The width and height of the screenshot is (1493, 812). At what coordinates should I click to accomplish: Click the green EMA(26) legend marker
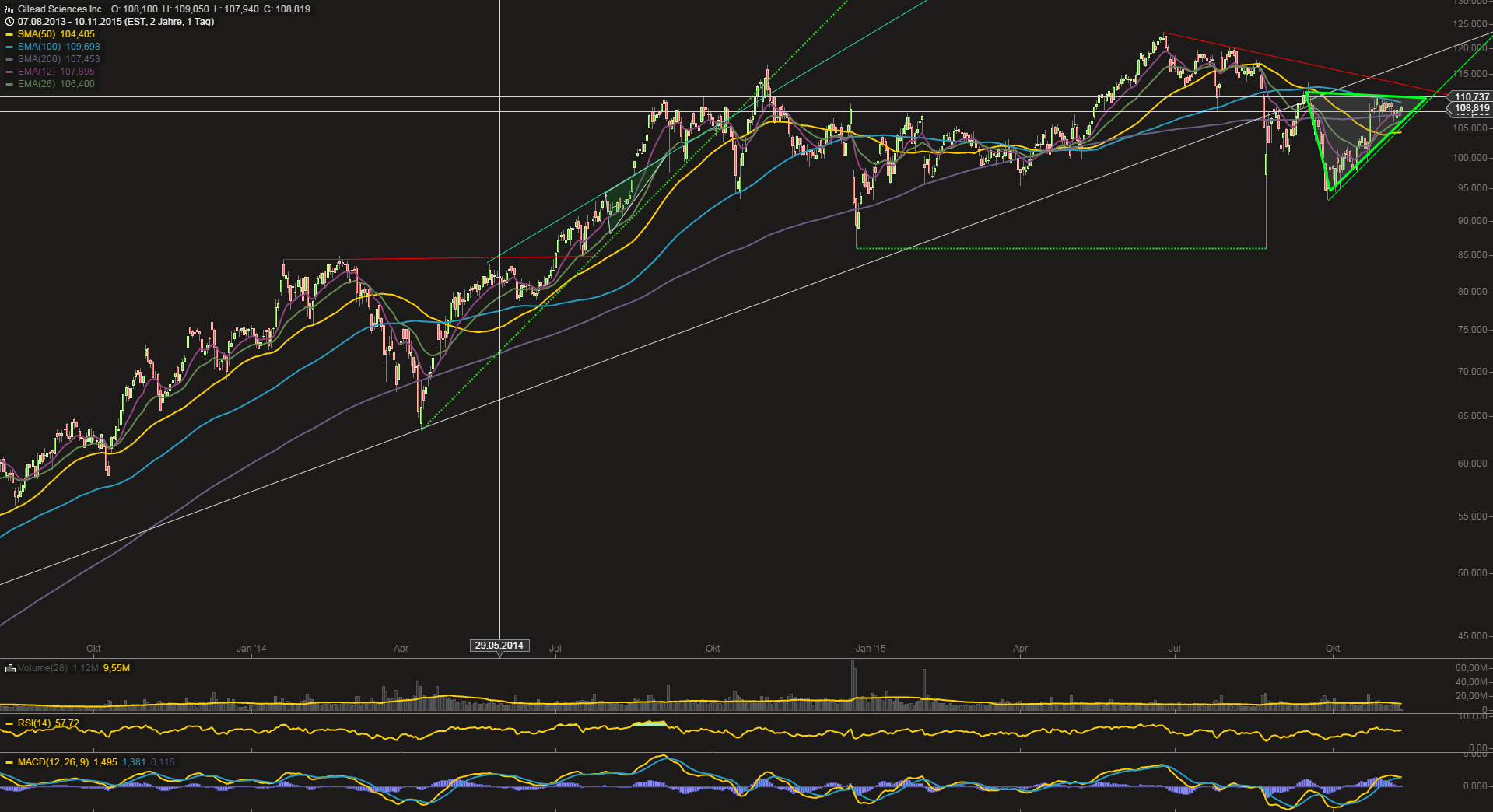pyautogui.click(x=9, y=84)
